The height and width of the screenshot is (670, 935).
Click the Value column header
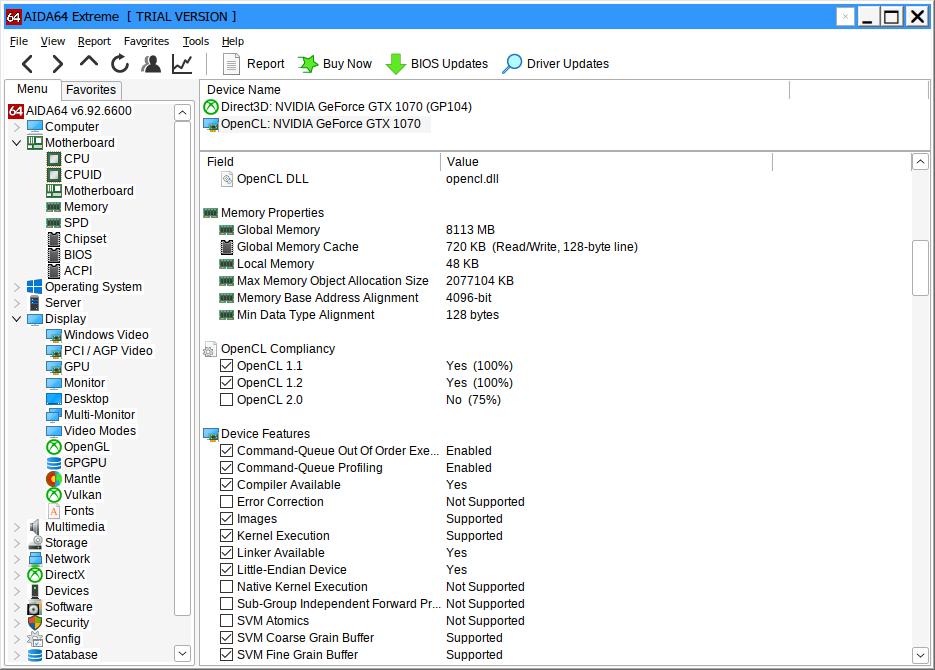pos(606,162)
